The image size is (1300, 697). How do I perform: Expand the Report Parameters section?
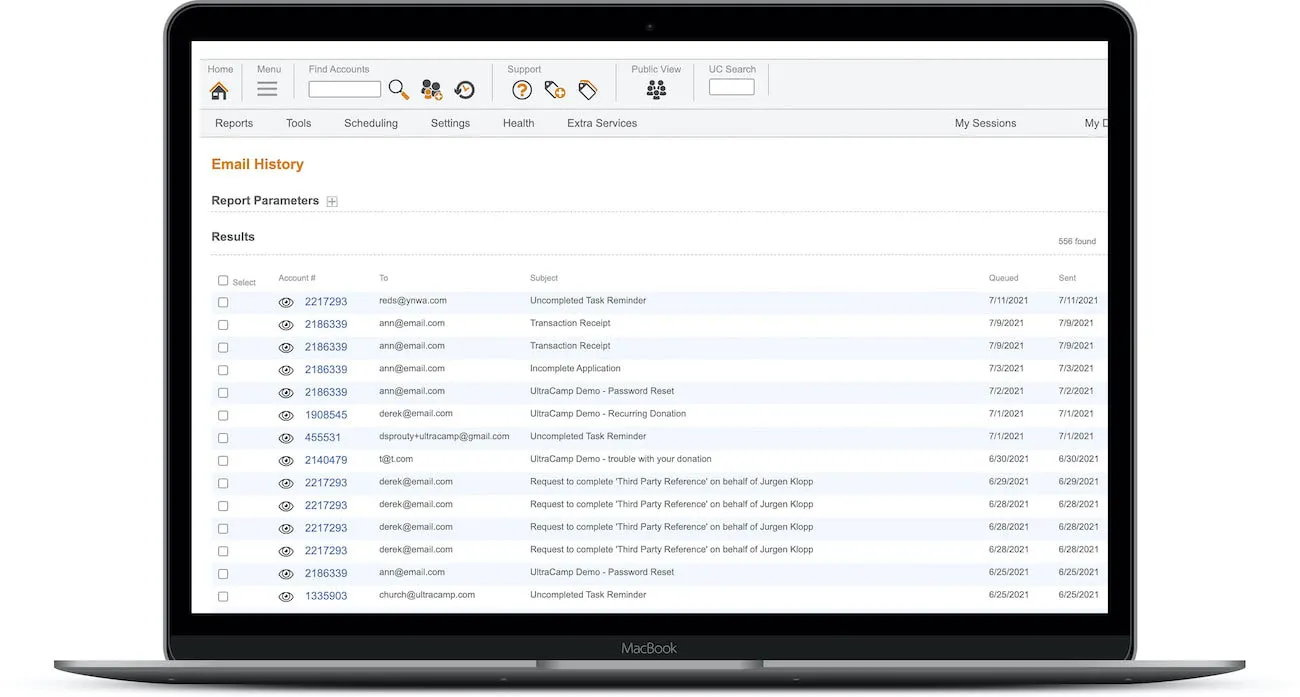[332, 201]
